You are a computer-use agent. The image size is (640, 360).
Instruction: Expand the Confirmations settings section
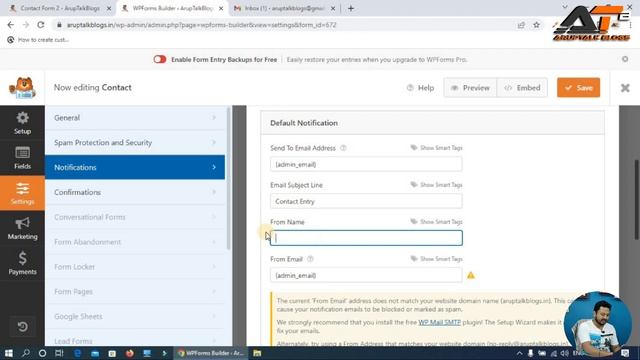coord(135,192)
